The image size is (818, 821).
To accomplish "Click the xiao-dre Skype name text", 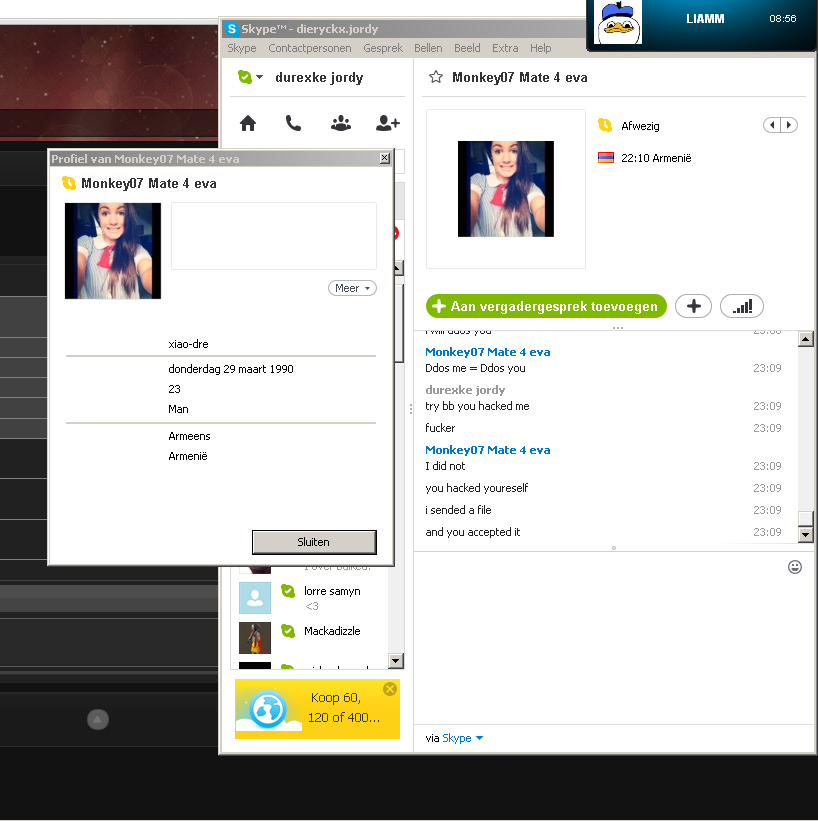I will [x=189, y=344].
